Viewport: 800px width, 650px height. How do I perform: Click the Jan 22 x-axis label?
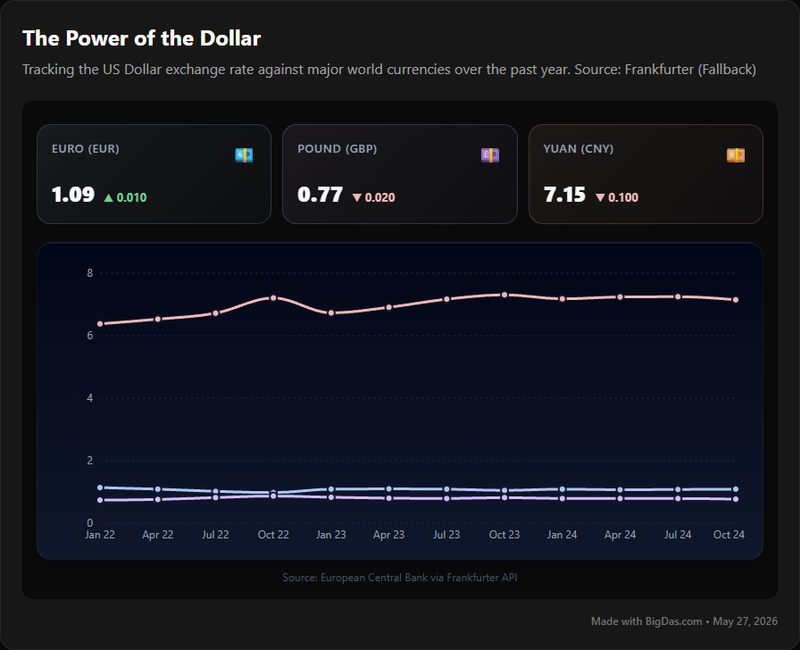[100, 535]
